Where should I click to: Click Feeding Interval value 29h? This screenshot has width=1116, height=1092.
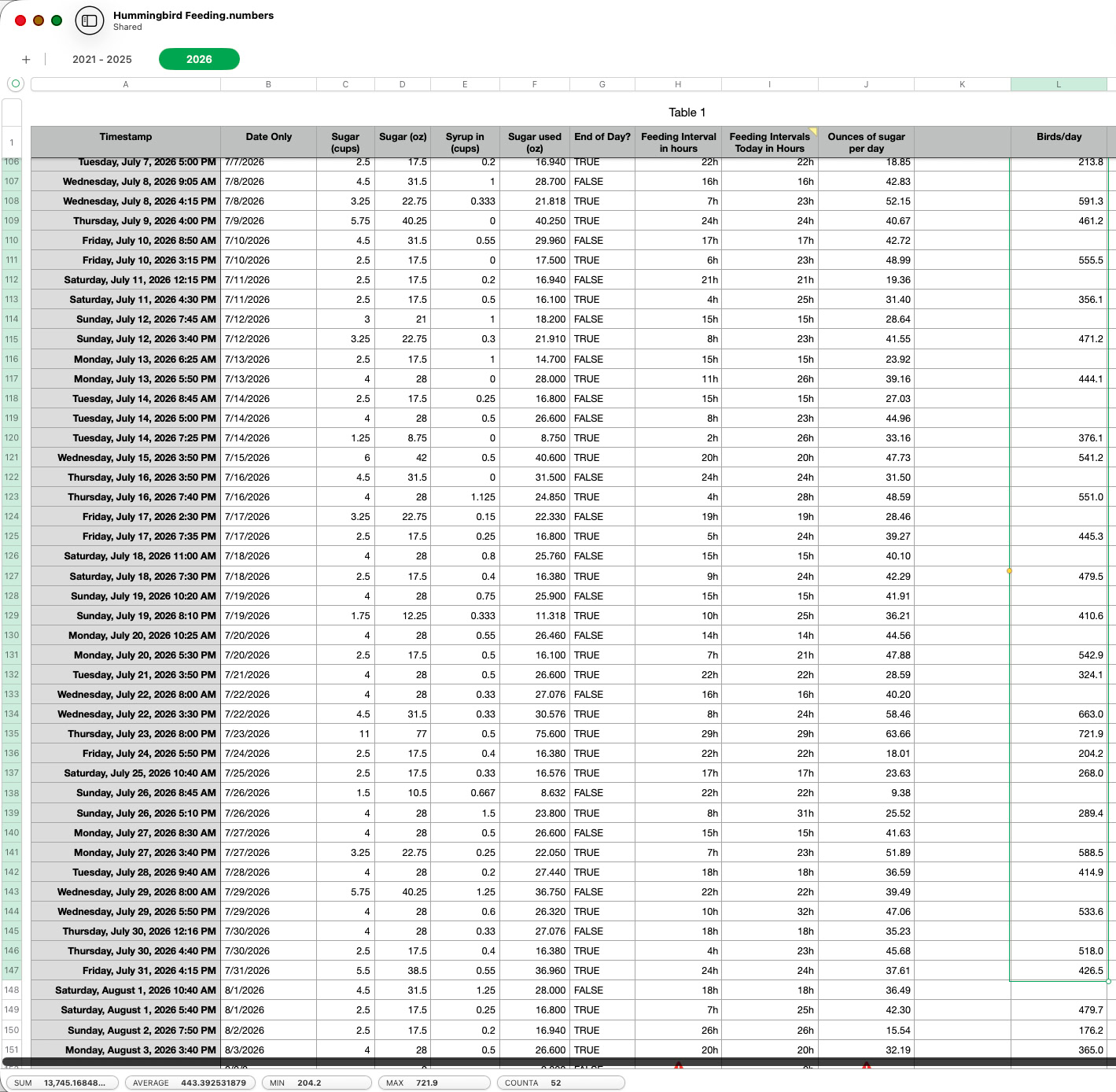pos(678,733)
